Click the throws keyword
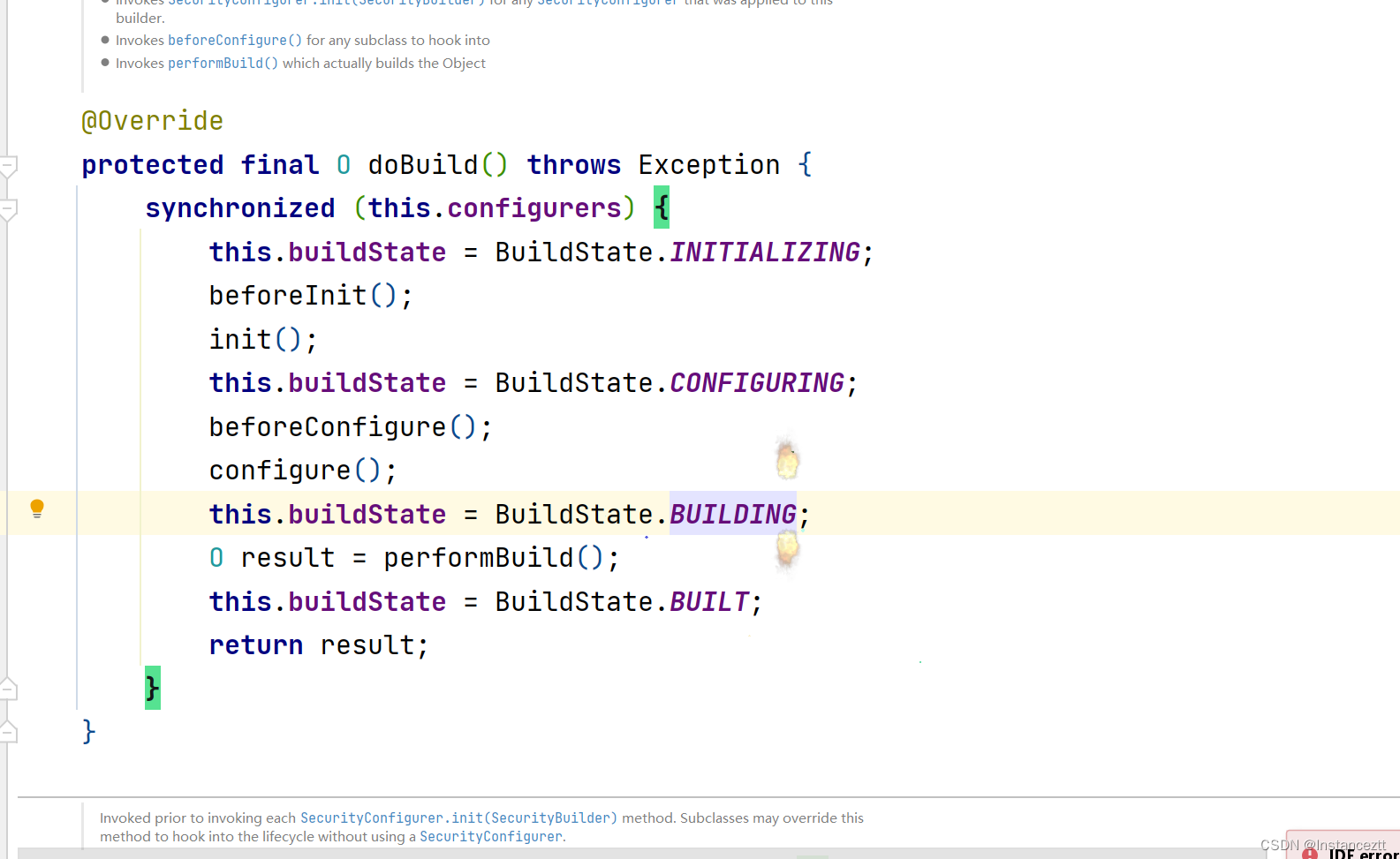The width and height of the screenshot is (1400, 859). [x=574, y=165]
